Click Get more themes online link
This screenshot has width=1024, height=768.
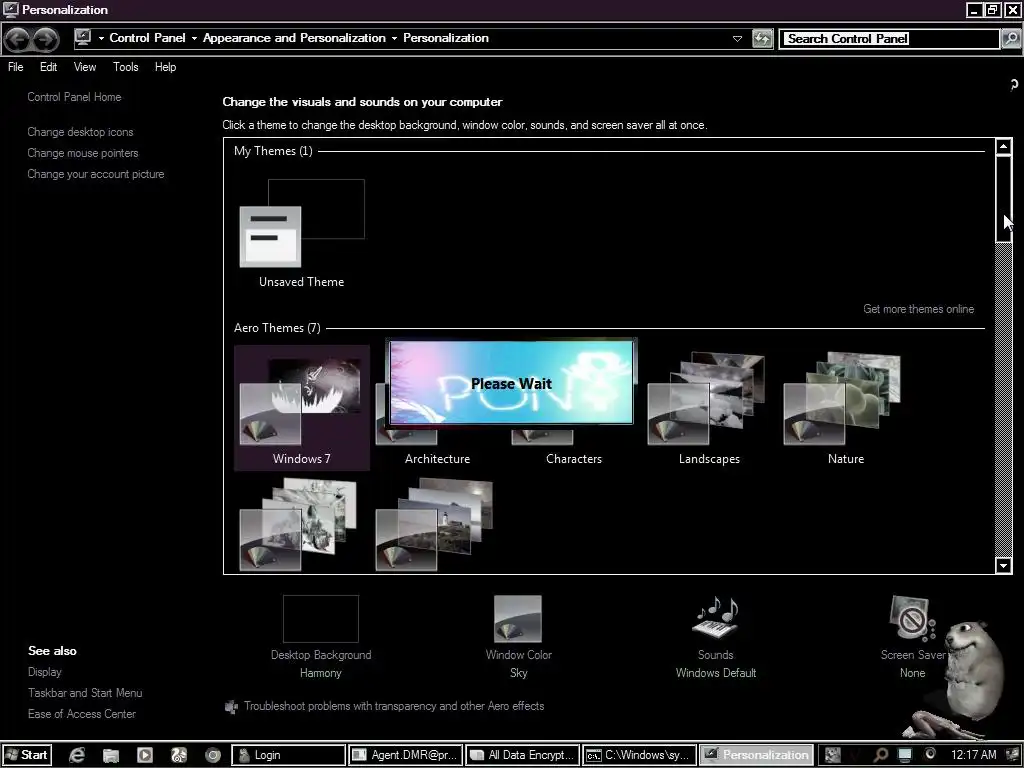tap(918, 309)
